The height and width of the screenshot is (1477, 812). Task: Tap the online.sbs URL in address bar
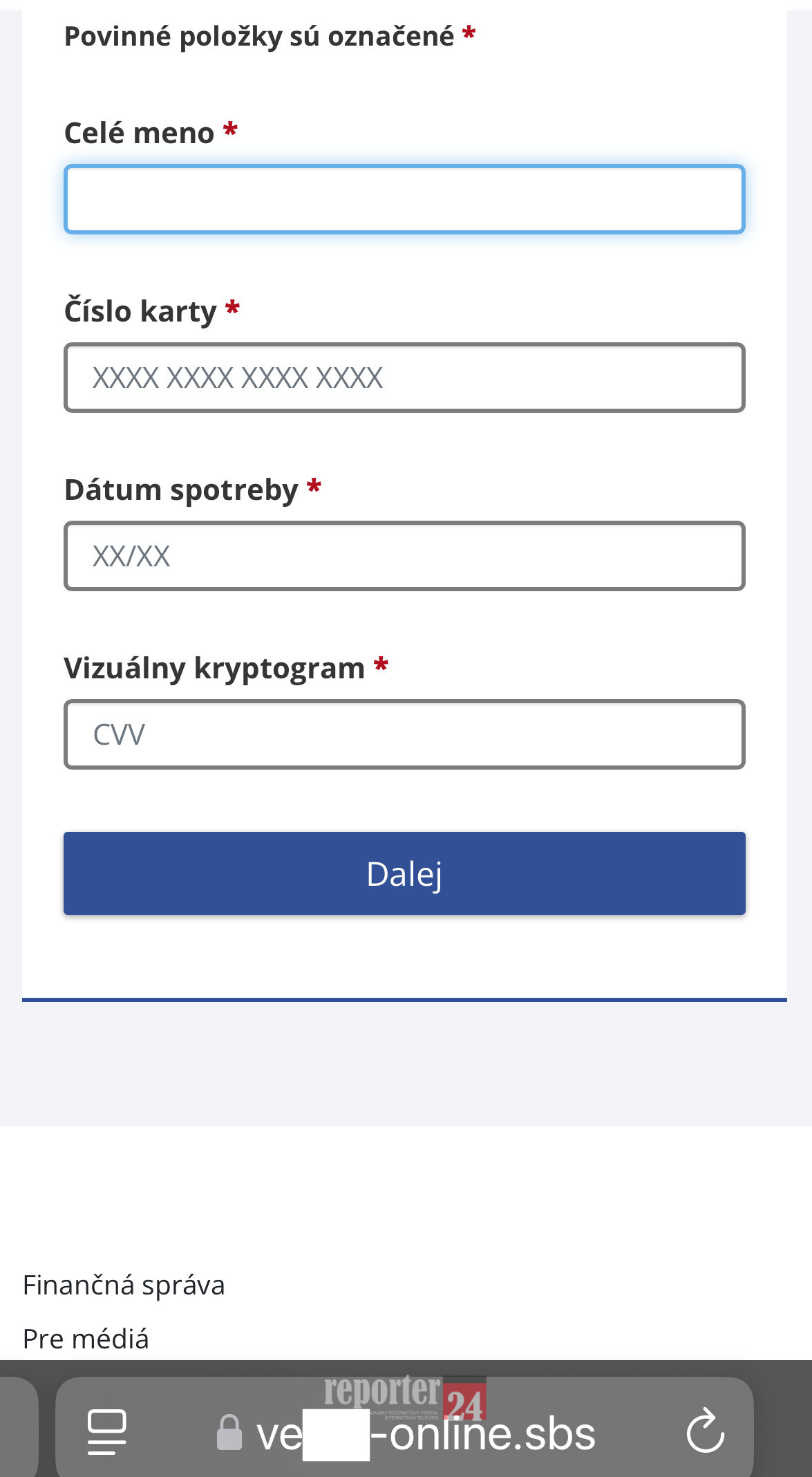tap(426, 1433)
